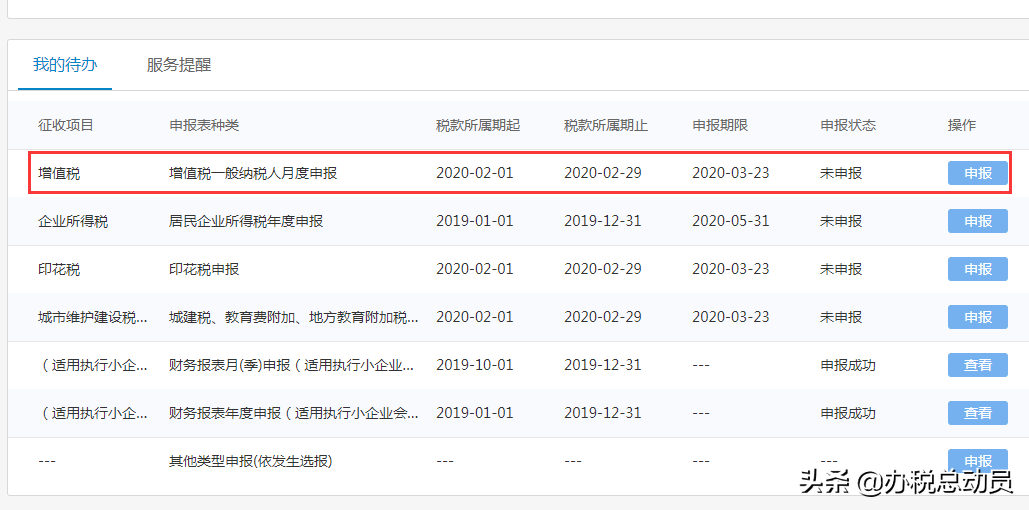Select 增值税一般纳税人月度申报 text
Viewport: 1029px width, 510px height.
click(253, 173)
